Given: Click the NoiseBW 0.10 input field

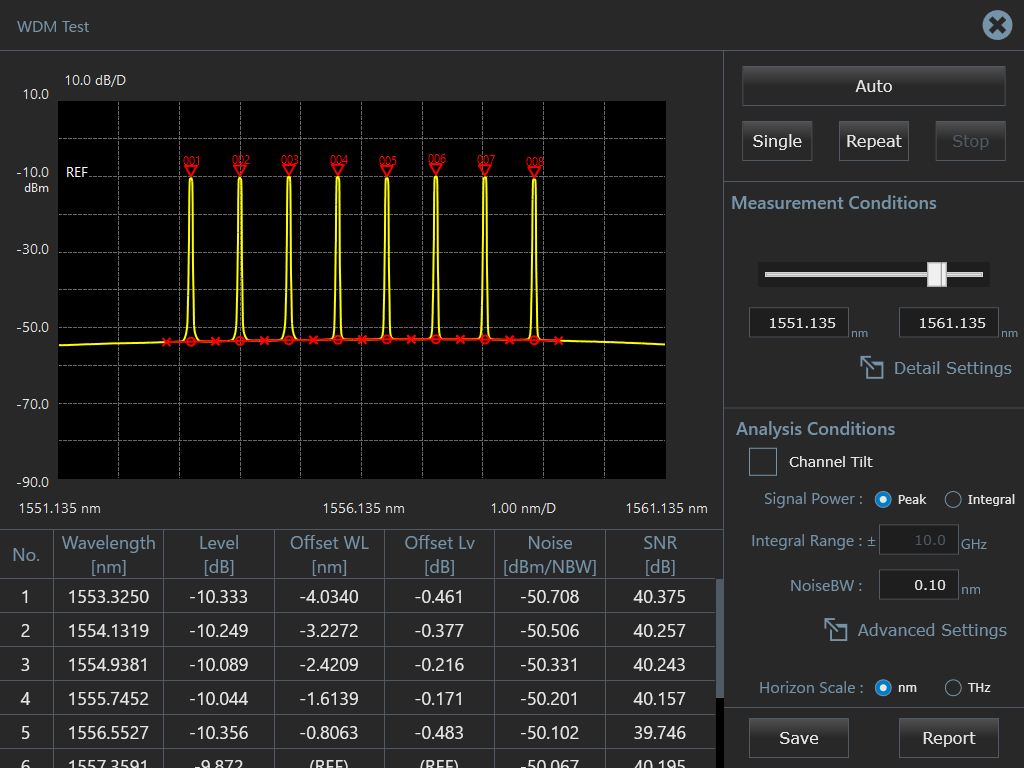Looking at the screenshot, I should pyautogui.click(x=918, y=585).
